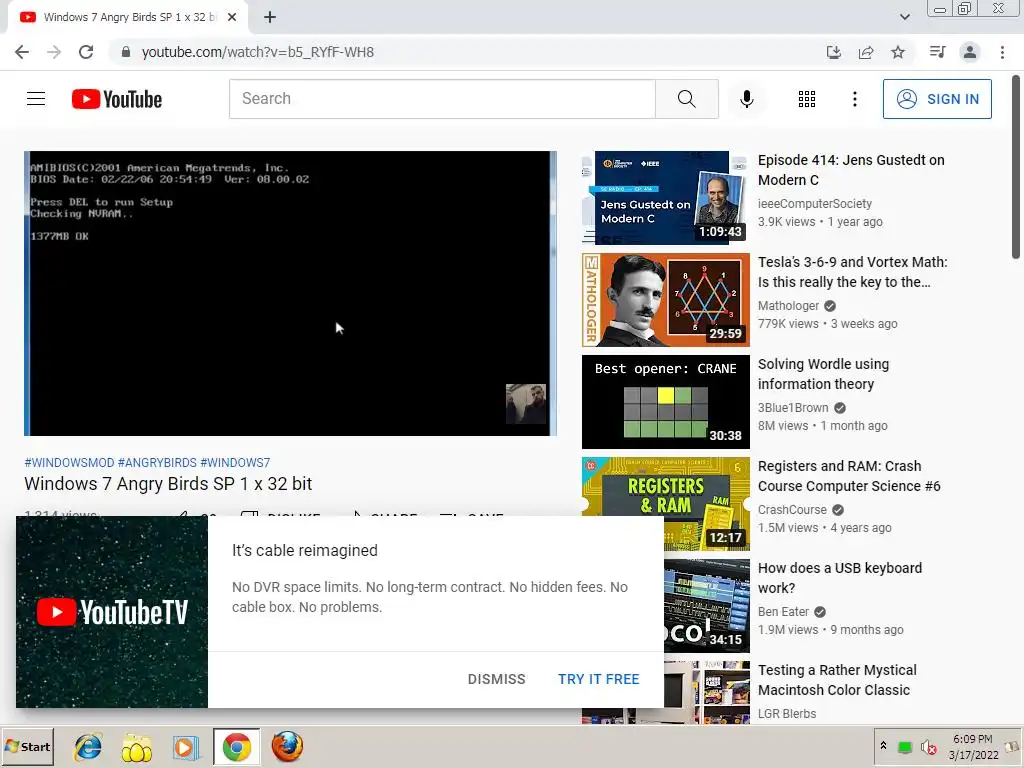Open title How does a USB keyboard work?

coord(840,577)
